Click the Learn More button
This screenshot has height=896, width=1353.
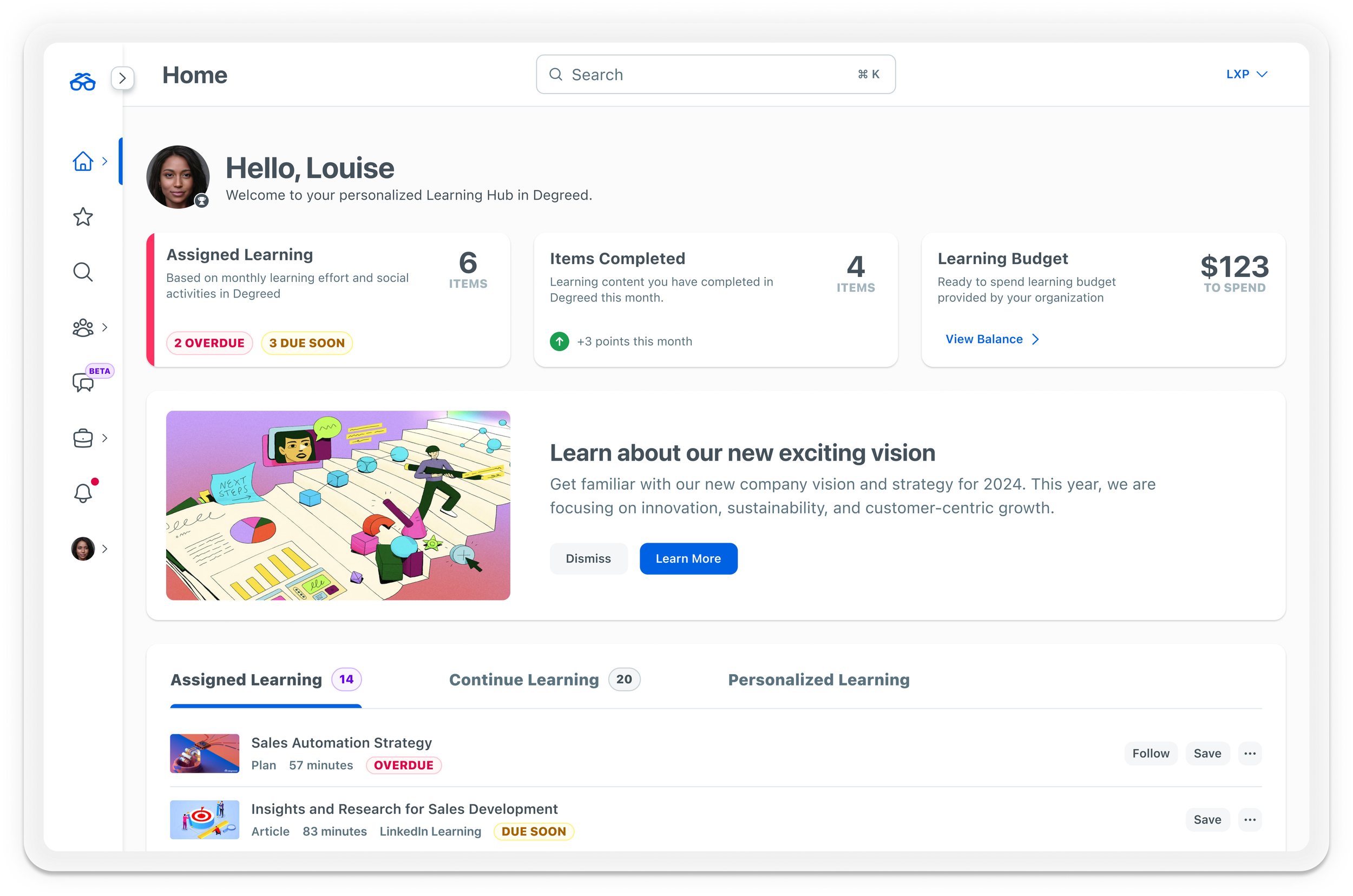[688, 558]
